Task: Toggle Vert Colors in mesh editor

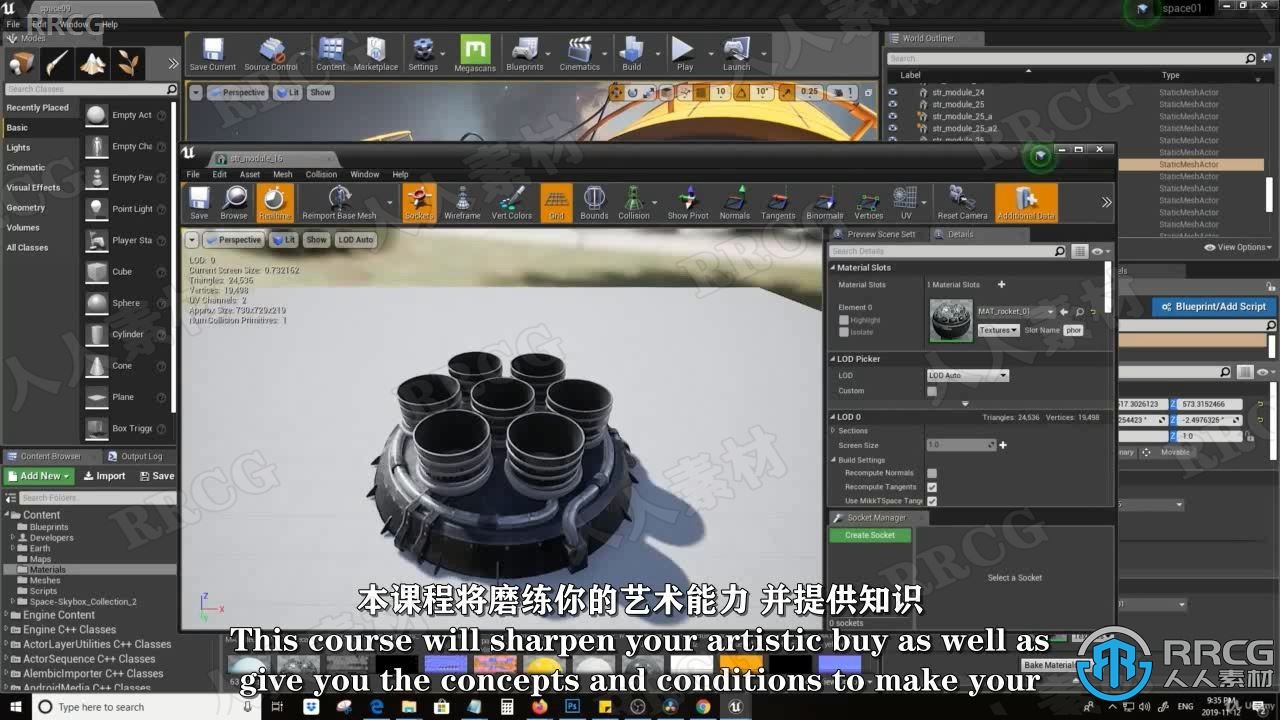Action: [x=512, y=203]
